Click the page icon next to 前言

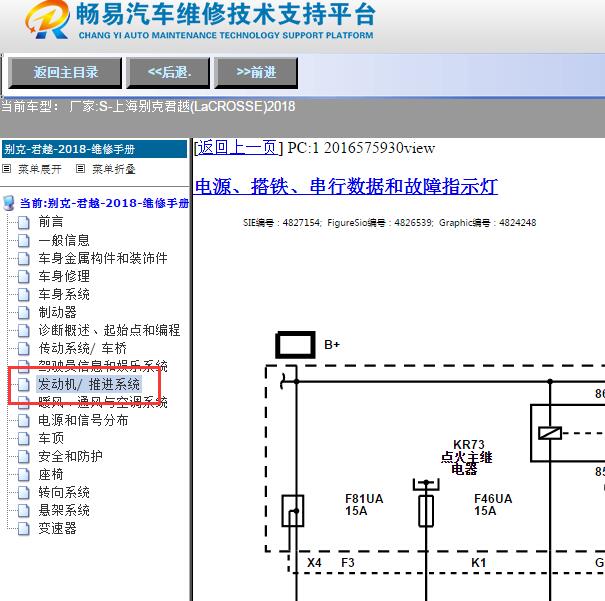(x=24, y=223)
